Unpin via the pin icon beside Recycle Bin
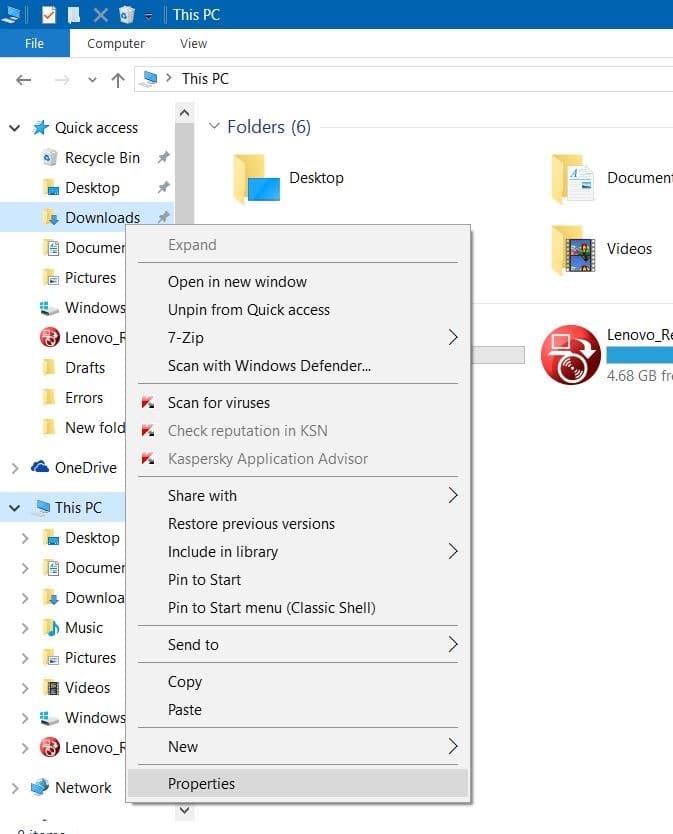 point(163,157)
